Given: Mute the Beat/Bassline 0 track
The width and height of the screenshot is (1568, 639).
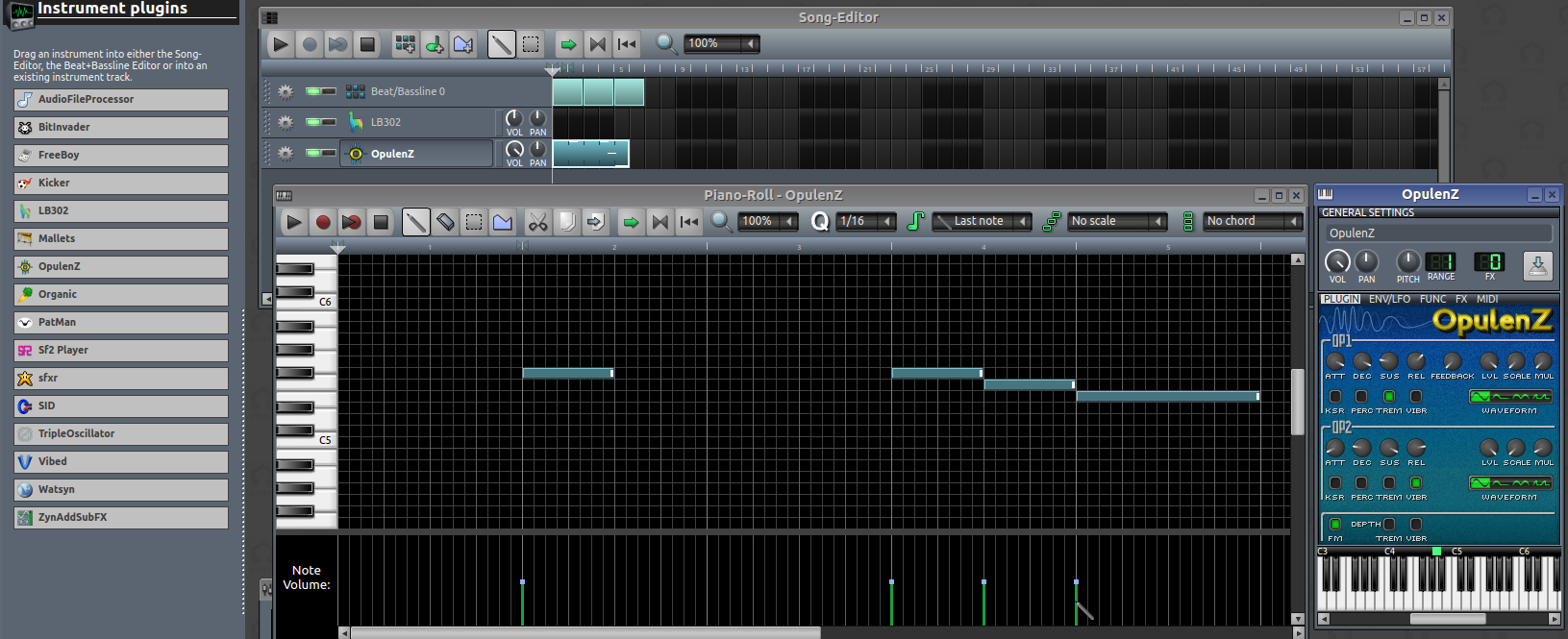Looking at the screenshot, I should (x=313, y=91).
